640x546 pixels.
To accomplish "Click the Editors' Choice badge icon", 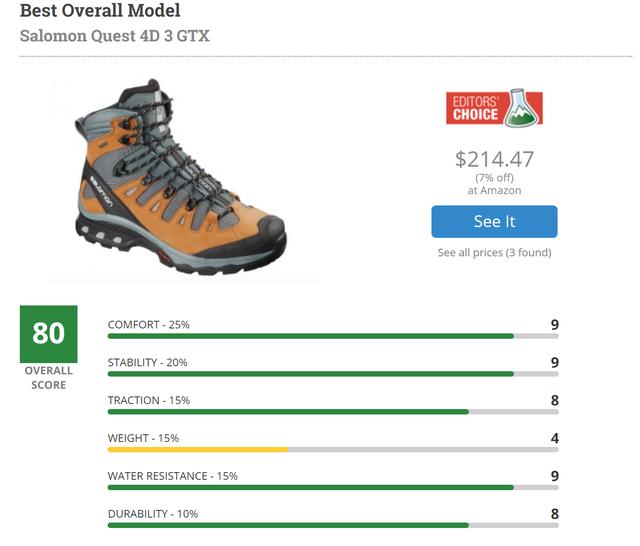I will pos(494,108).
